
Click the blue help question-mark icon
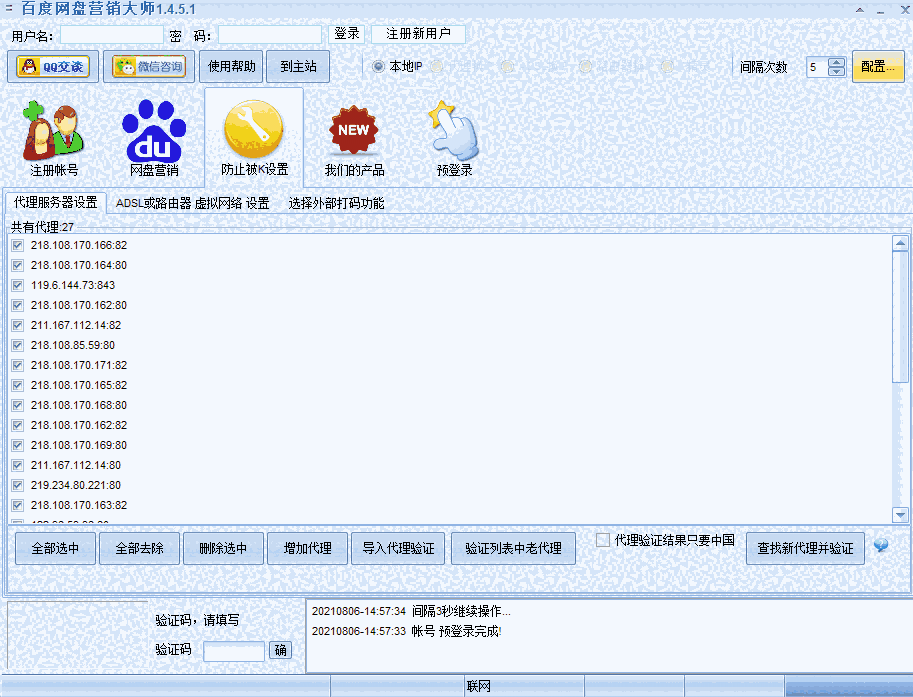tap(881, 547)
